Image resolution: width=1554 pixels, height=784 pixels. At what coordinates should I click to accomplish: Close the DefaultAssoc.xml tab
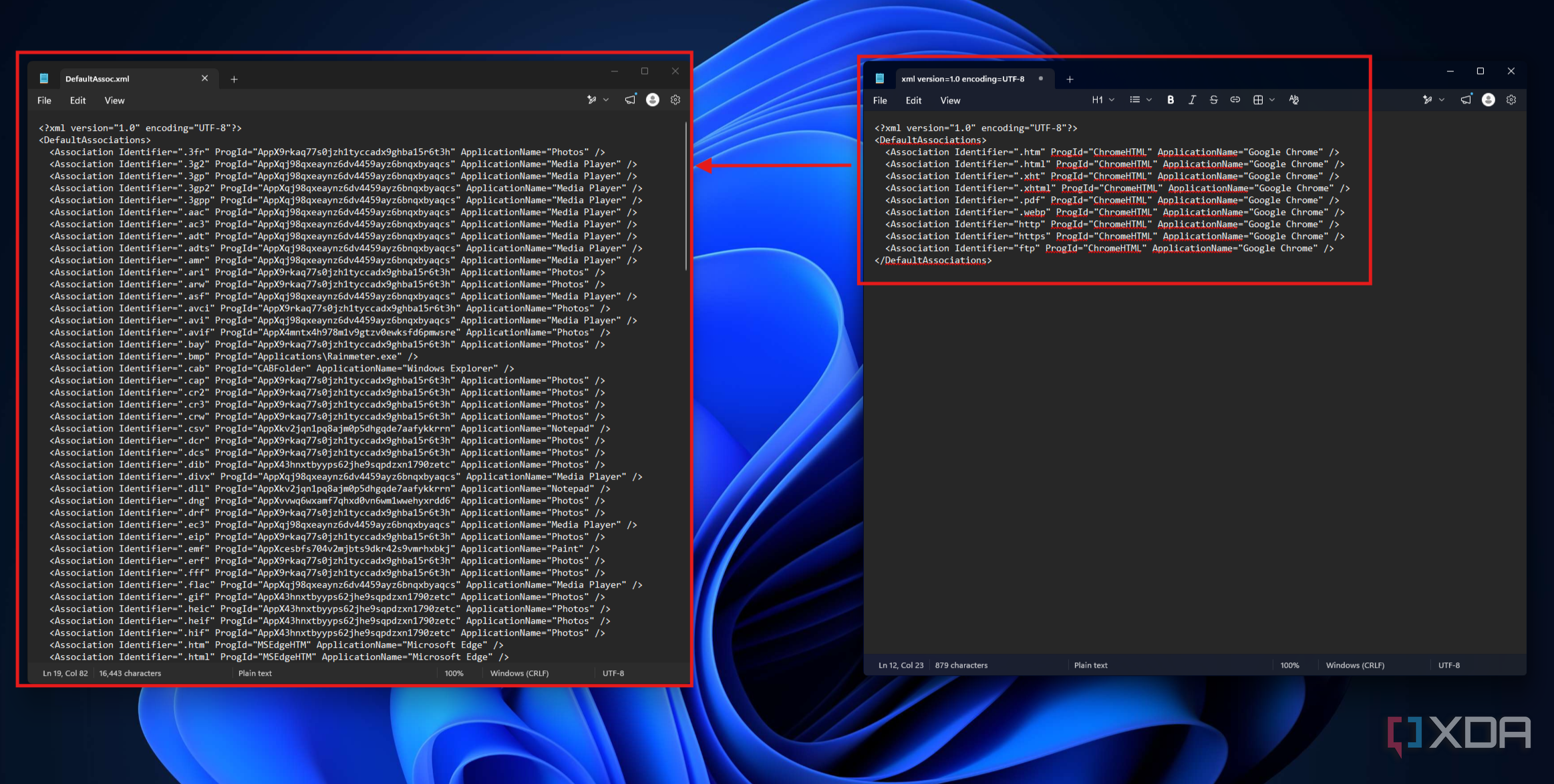click(204, 78)
